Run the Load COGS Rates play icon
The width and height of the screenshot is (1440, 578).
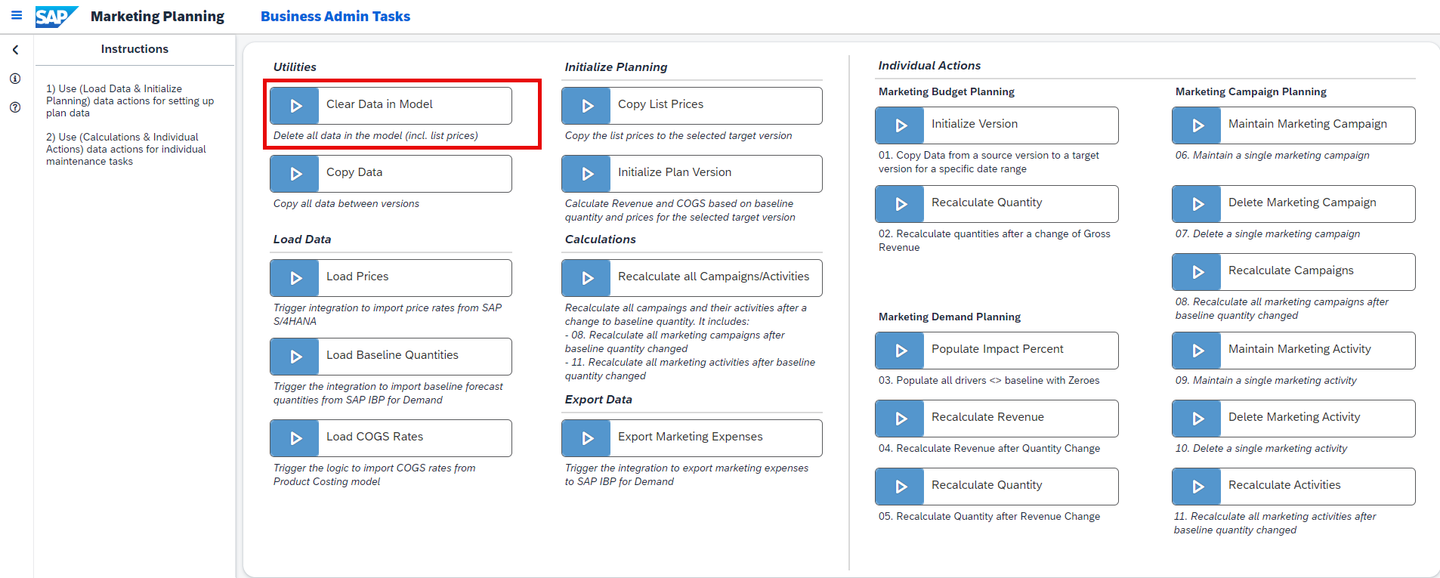click(x=295, y=437)
